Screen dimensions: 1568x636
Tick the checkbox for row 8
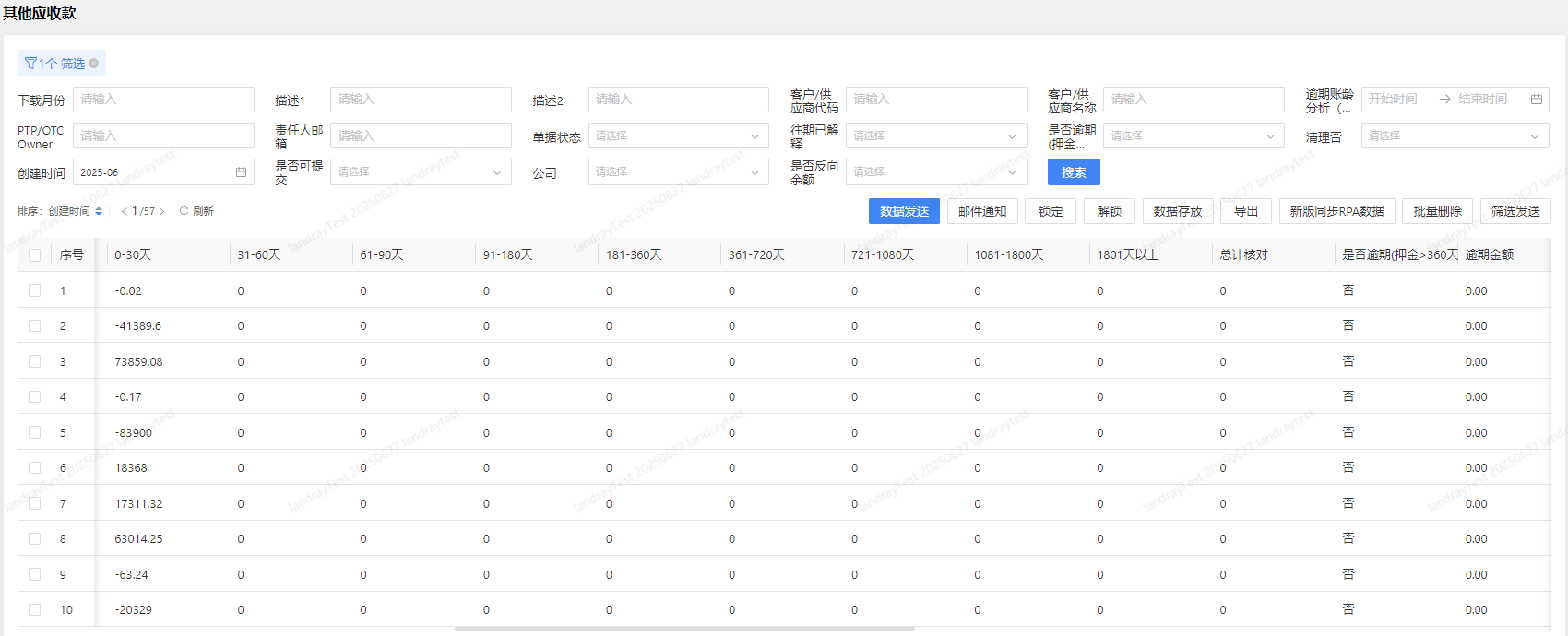(x=34, y=538)
